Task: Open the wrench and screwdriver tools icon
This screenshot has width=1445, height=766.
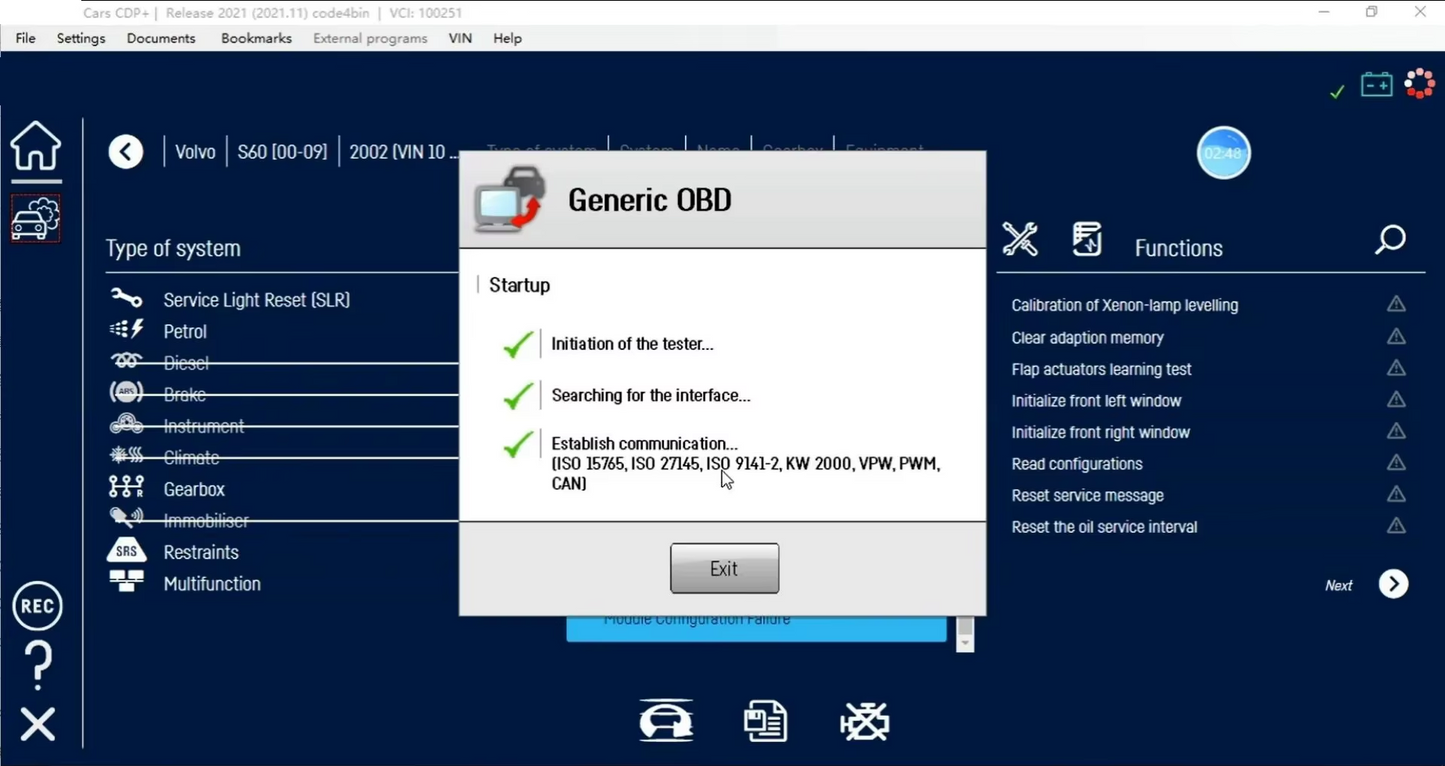Action: pos(1020,239)
